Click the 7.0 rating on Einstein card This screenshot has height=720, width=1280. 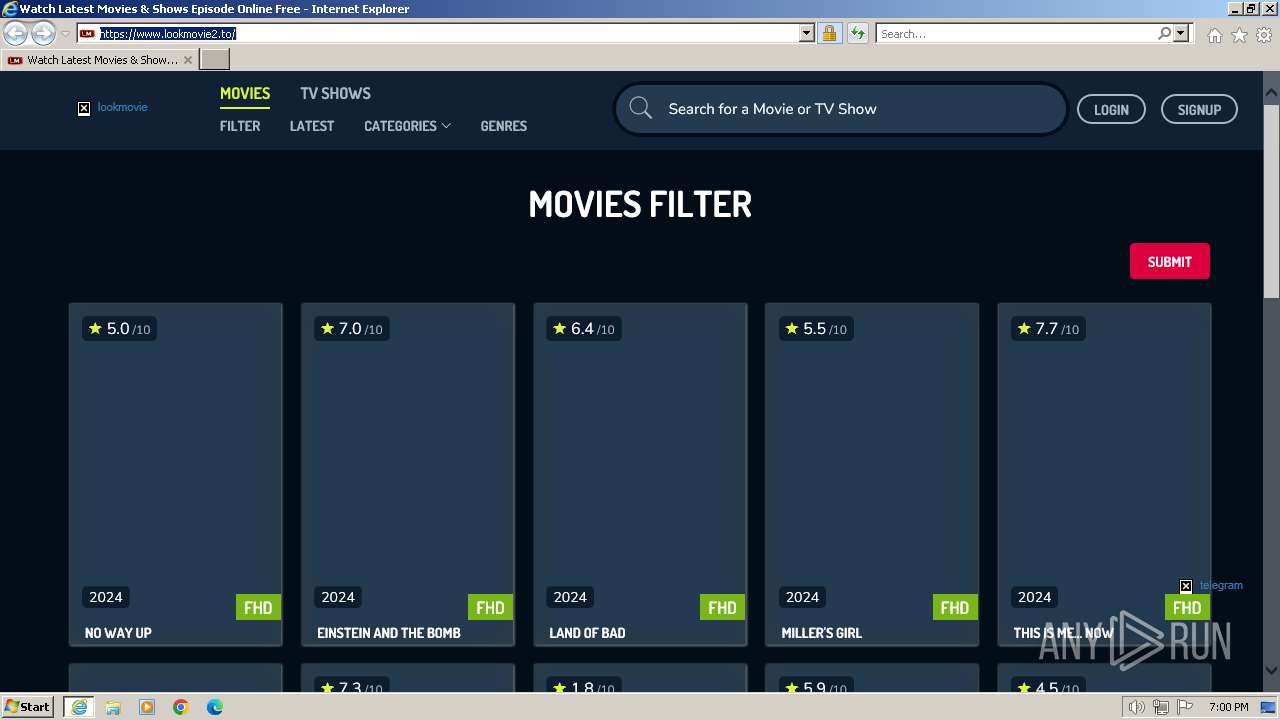point(351,328)
